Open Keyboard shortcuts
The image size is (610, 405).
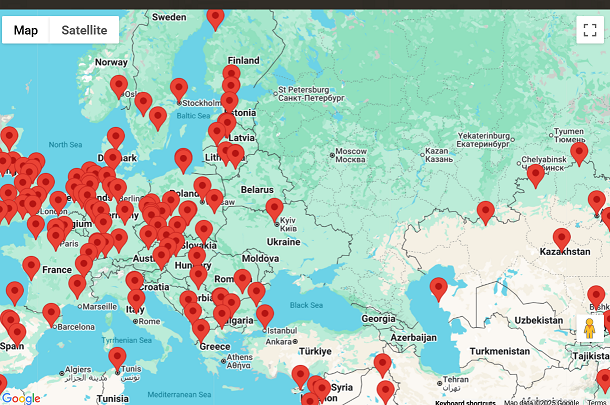tap(467, 401)
